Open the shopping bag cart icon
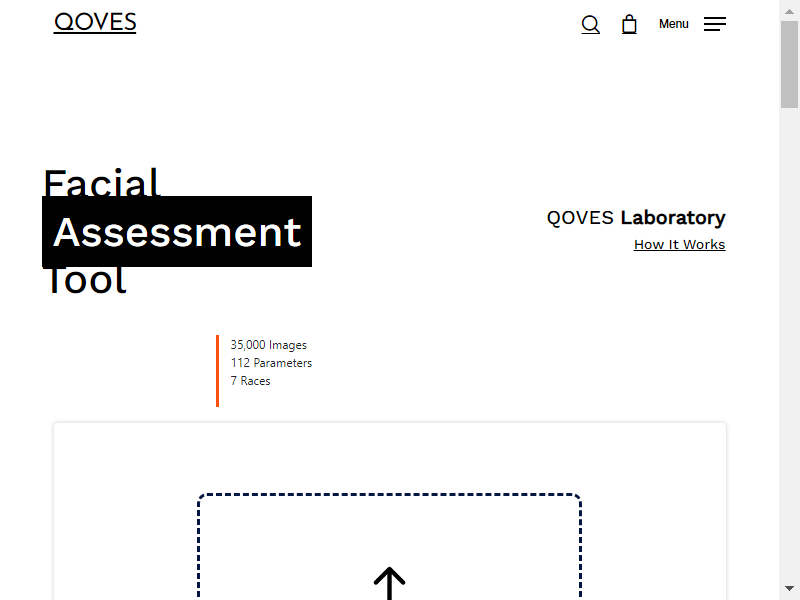Image resolution: width=800 pixels, height=600 pixels. pyautogui.click(x=629, y=24)
